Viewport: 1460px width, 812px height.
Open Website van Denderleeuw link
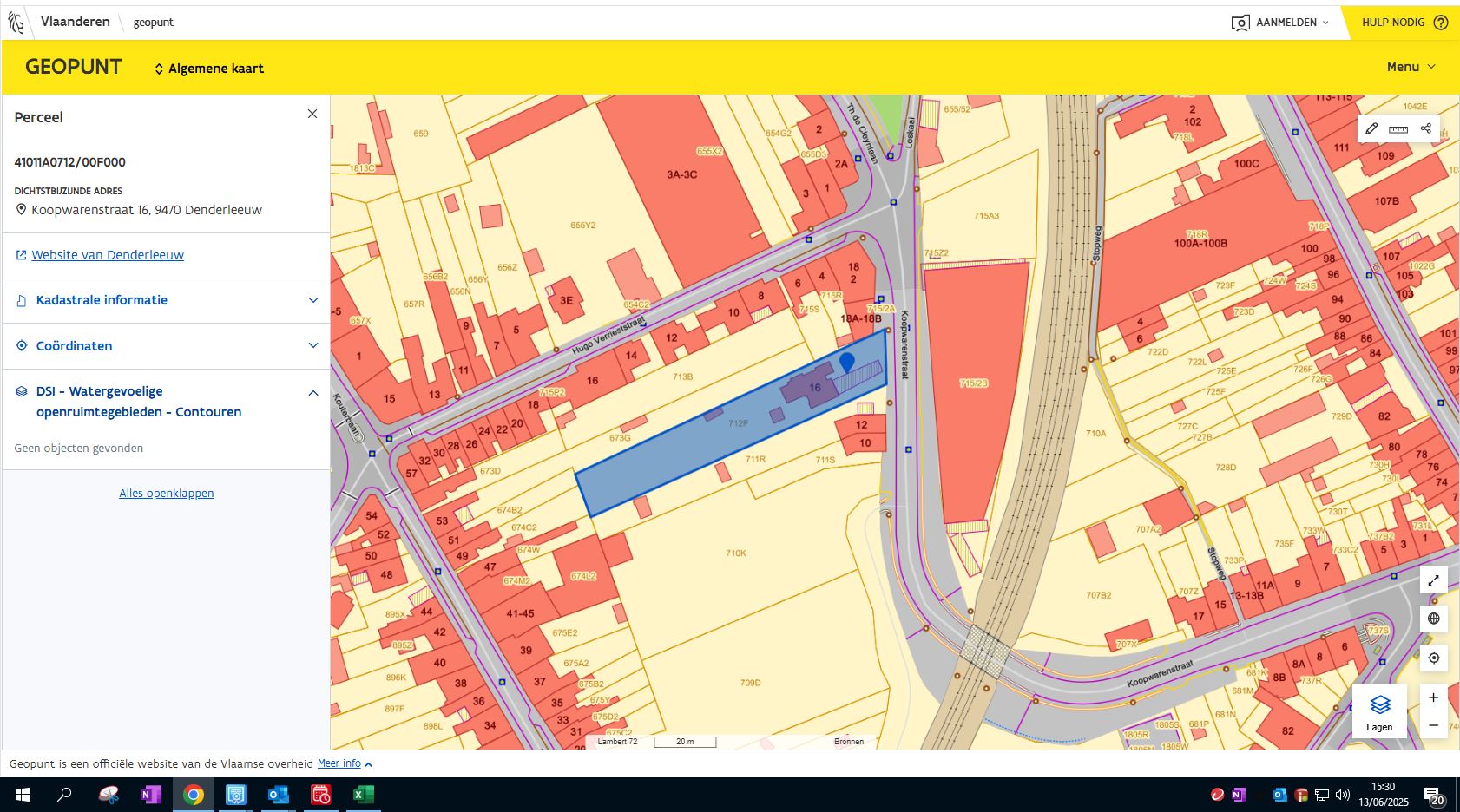(x=108, y=255)
